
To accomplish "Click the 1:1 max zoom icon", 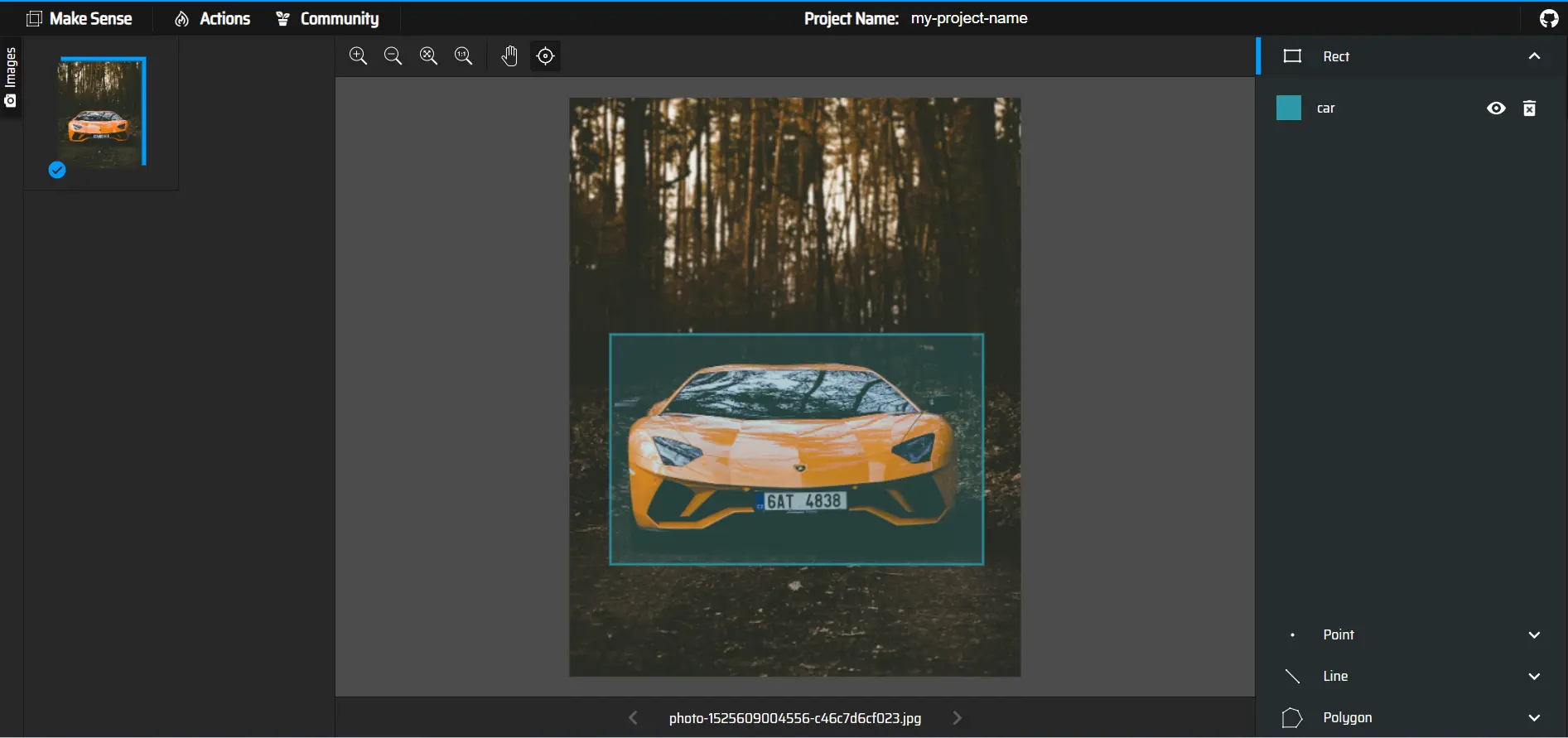I will [x=464, y=55].
